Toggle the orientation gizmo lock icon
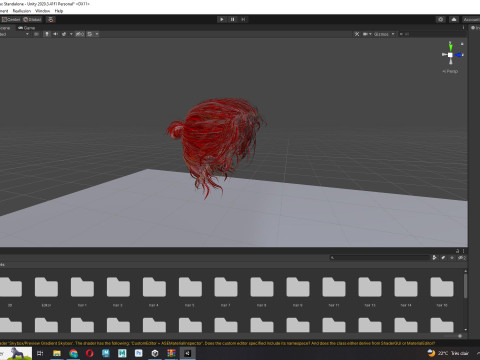 pyautogui.click(x=462, y=44)
